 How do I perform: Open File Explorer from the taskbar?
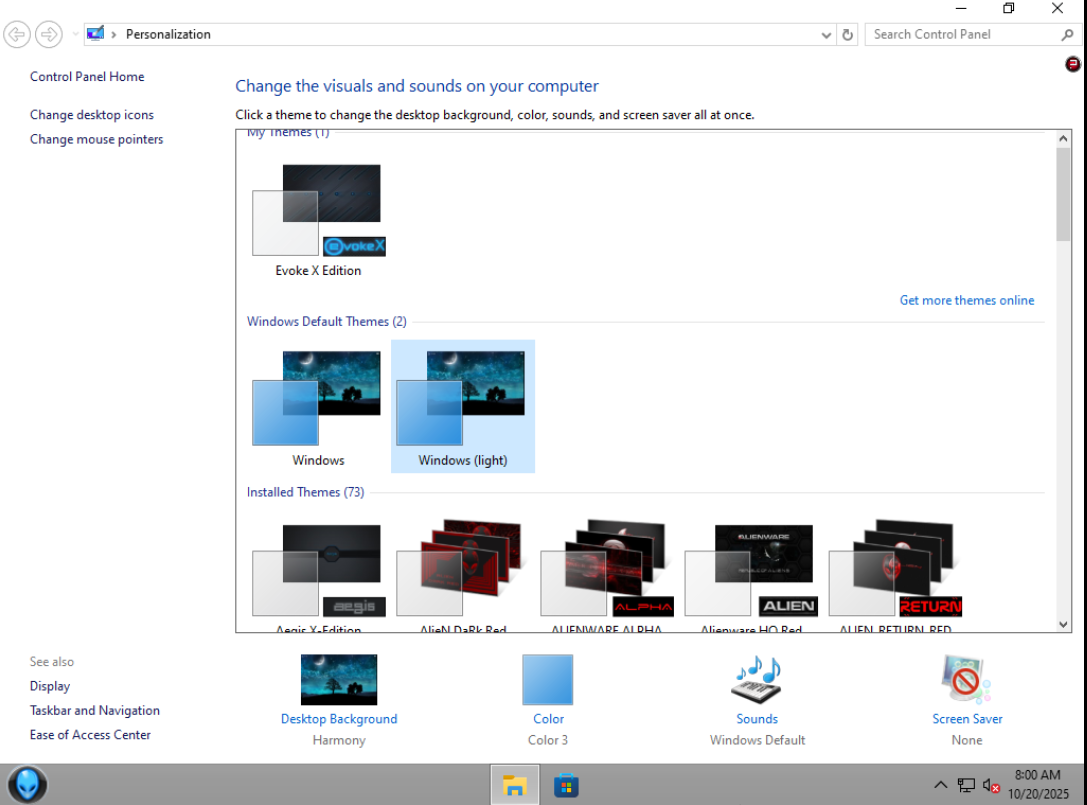pyautogui.click(x=515, y=785)
